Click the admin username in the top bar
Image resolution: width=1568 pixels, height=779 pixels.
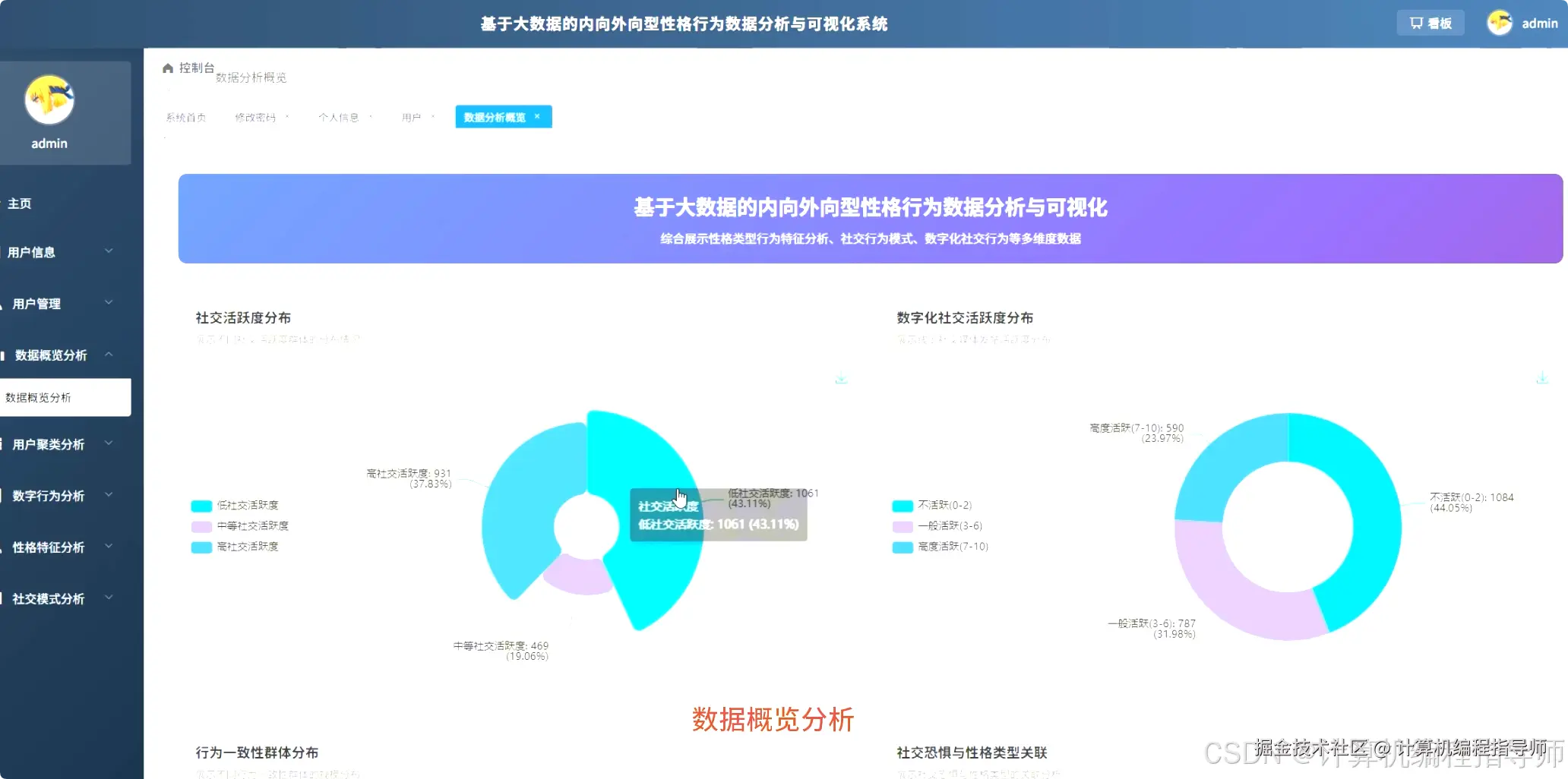1539,24
